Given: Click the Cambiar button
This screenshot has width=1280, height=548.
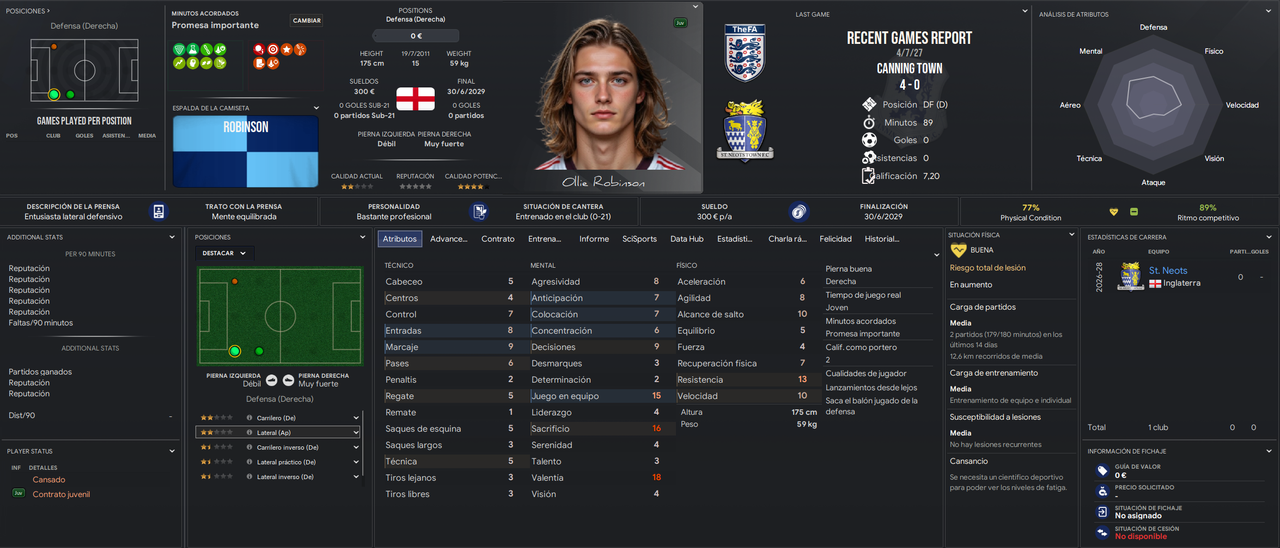Looking at the screenshot, I should click(307, 20).
